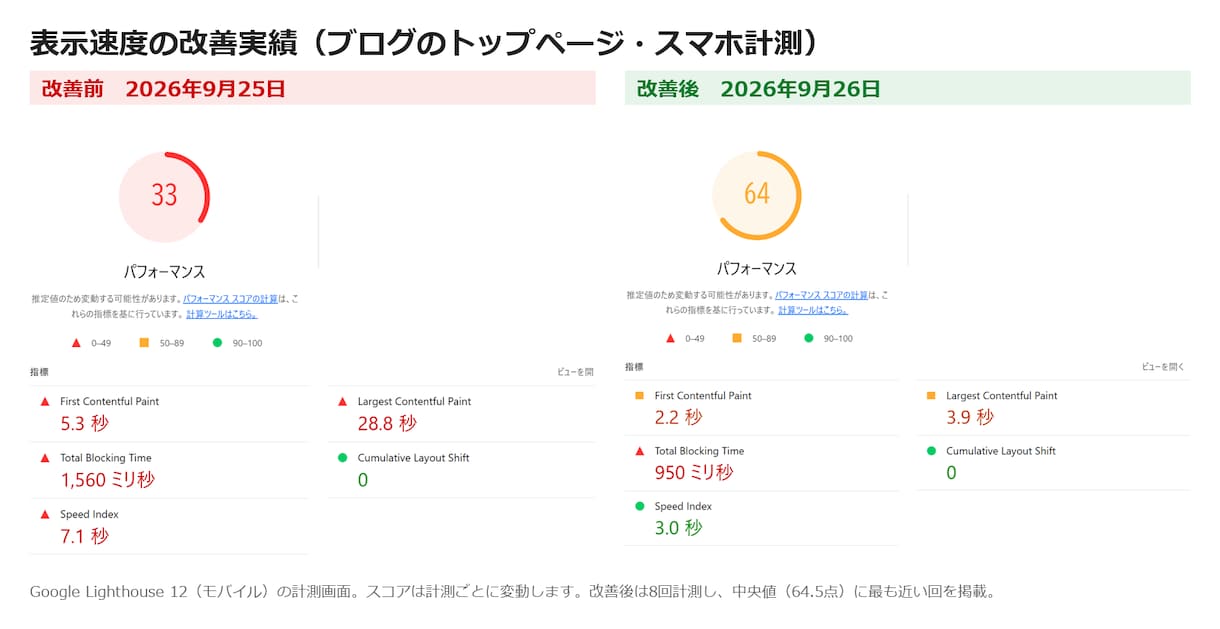Viewport: 1220px width, 629px height.
Task: Click the 0–49 legend text in 改善前 panel
Action: [101, 343]
